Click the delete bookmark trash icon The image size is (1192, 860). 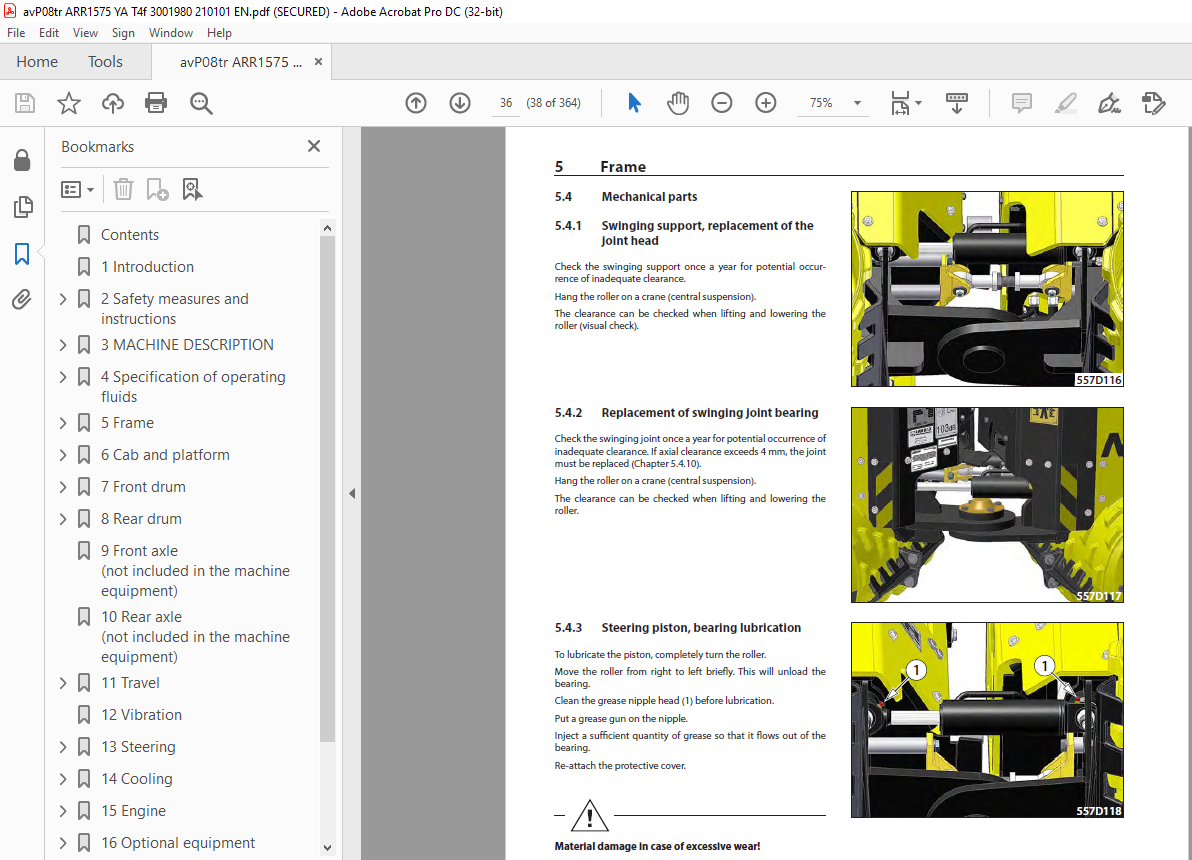[123, 189]
